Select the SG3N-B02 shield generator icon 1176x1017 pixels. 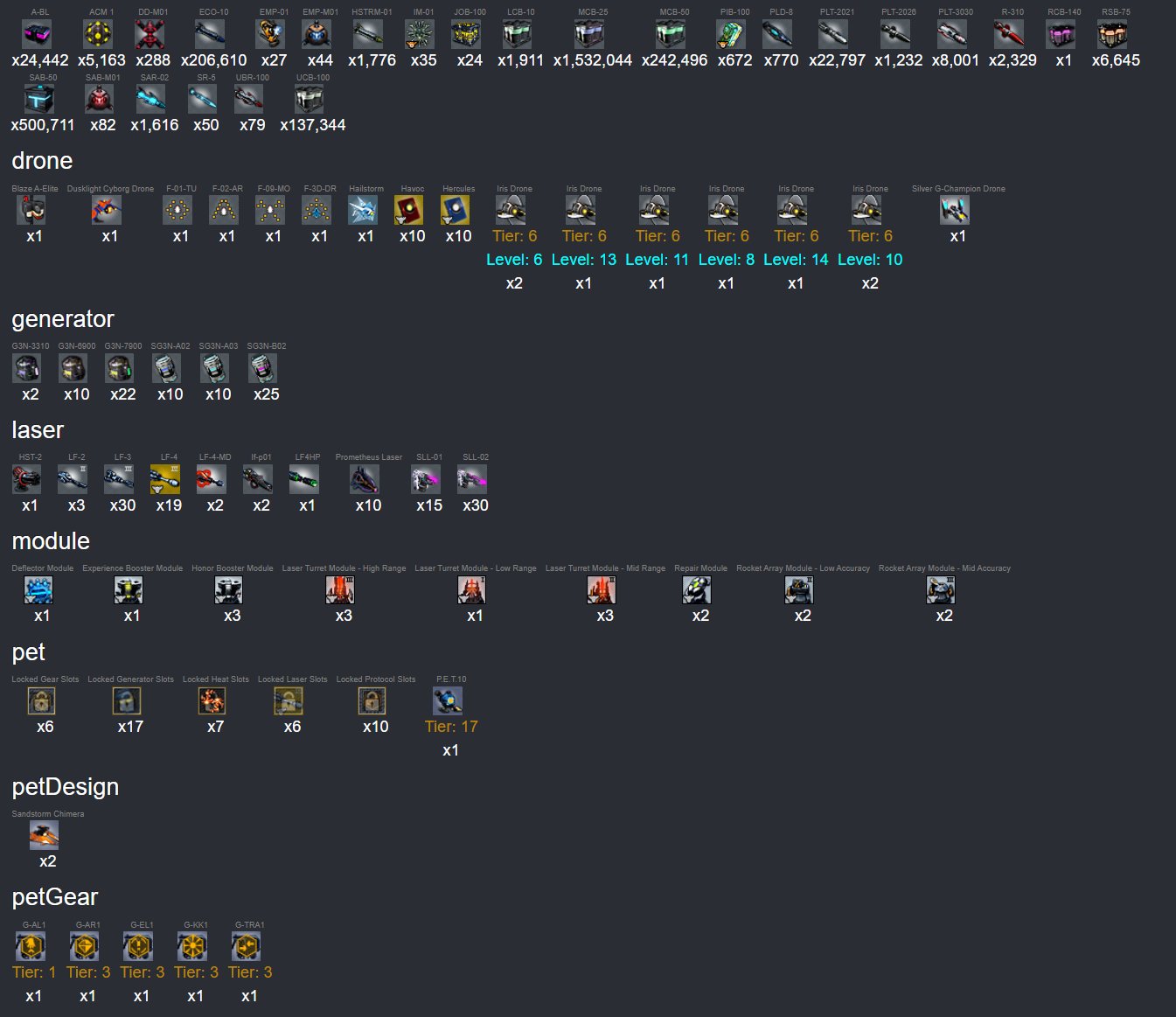click(263, 368)
